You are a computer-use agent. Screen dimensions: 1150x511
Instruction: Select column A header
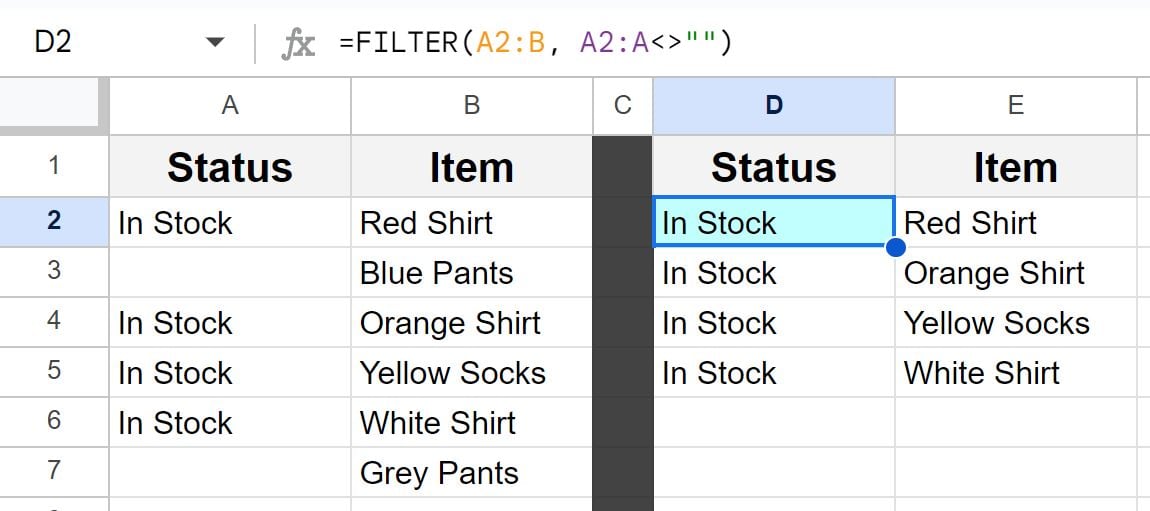[230, 106]
